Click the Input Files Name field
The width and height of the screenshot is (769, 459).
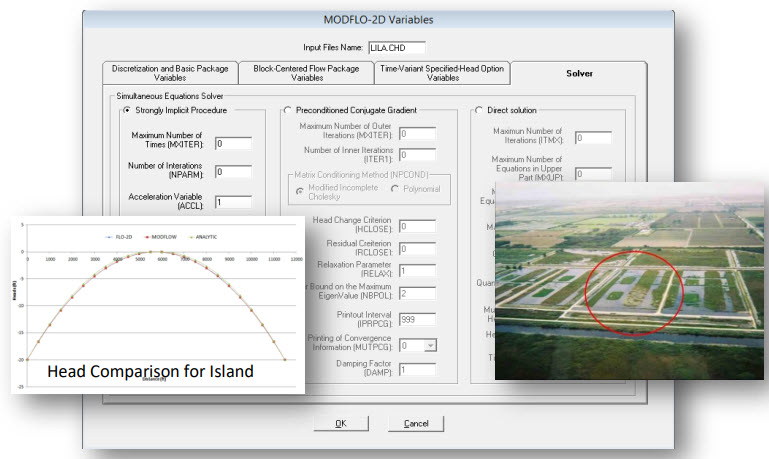click(396, 47)
